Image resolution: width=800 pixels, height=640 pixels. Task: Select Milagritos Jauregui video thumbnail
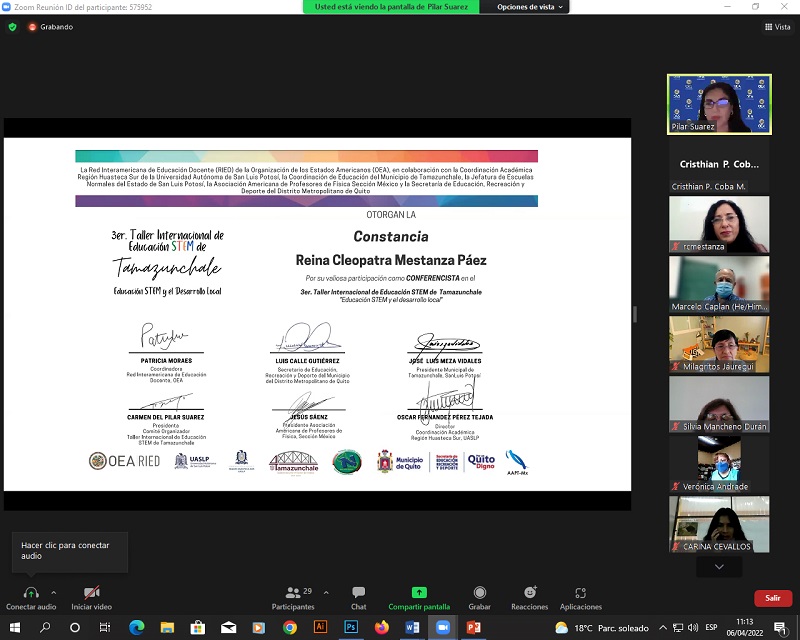pos(719,344)
